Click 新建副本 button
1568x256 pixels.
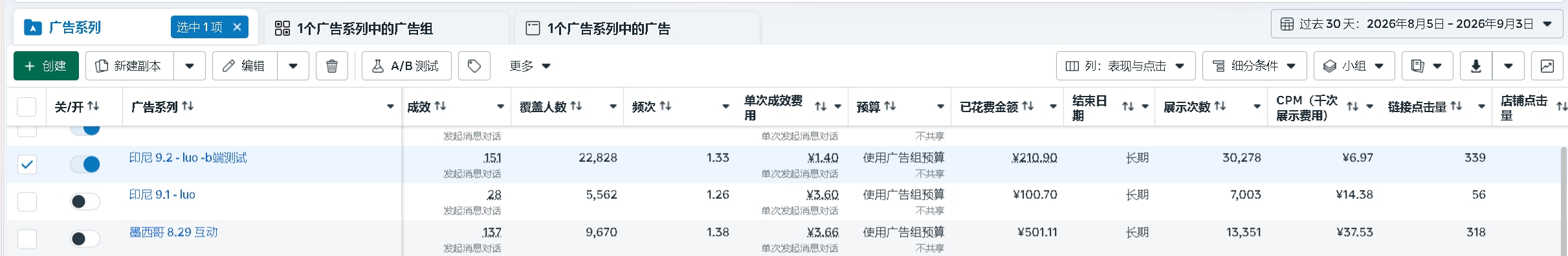[129, 66]
